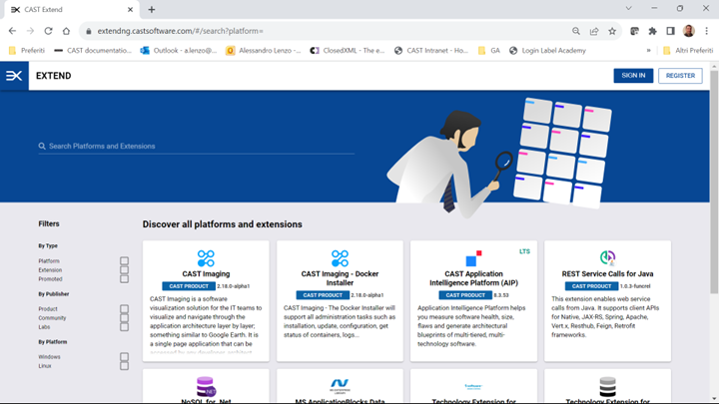Toggle the browser side panel

670,31
